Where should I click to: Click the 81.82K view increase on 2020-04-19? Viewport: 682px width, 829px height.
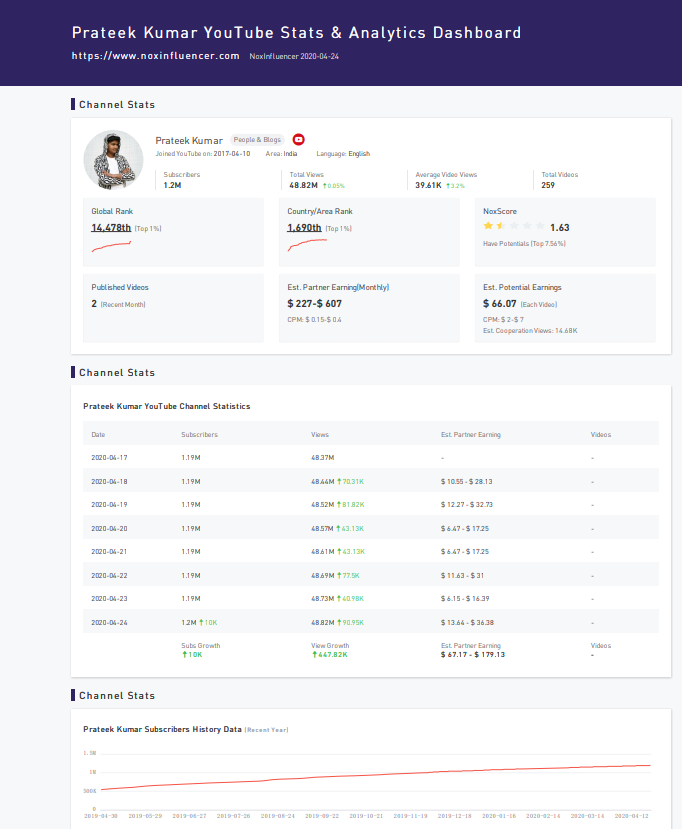pos(351,505)
